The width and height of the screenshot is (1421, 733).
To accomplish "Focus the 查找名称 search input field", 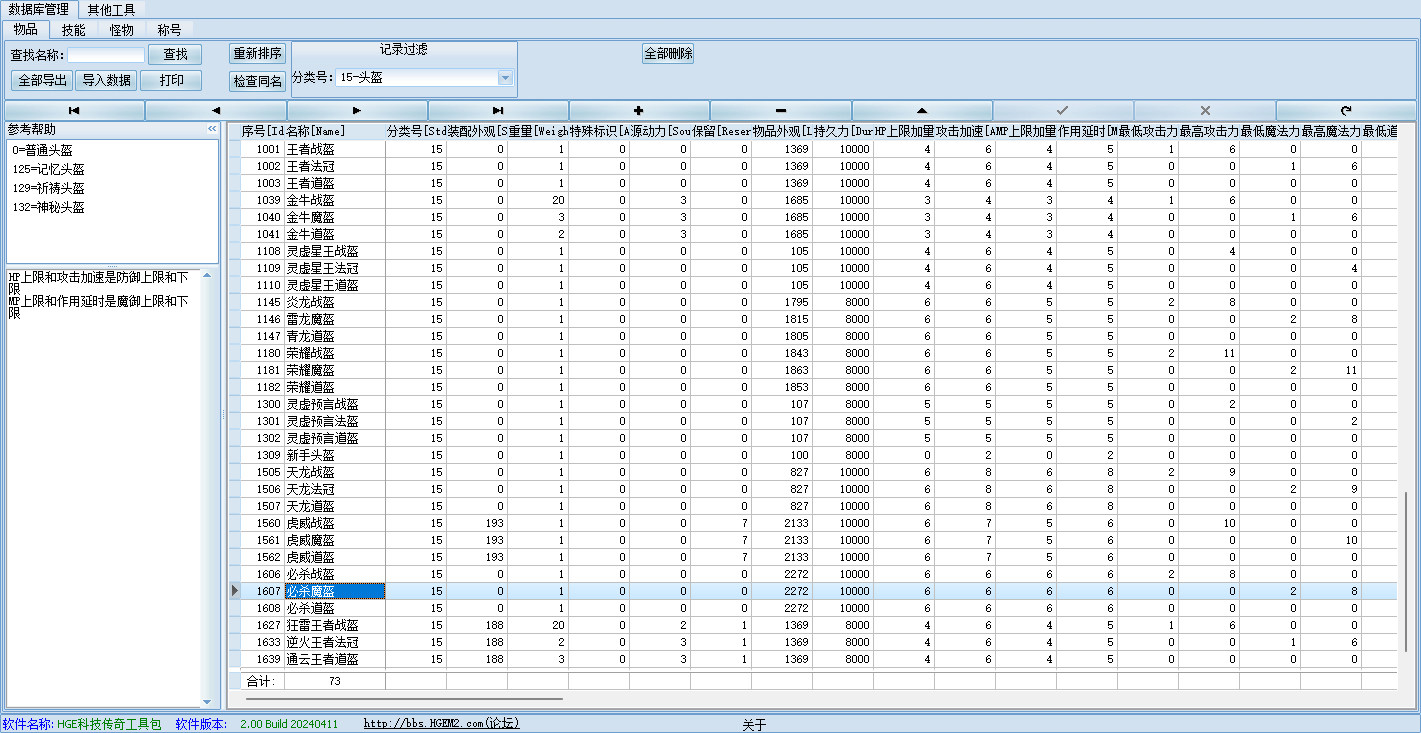I will [106, 55].
